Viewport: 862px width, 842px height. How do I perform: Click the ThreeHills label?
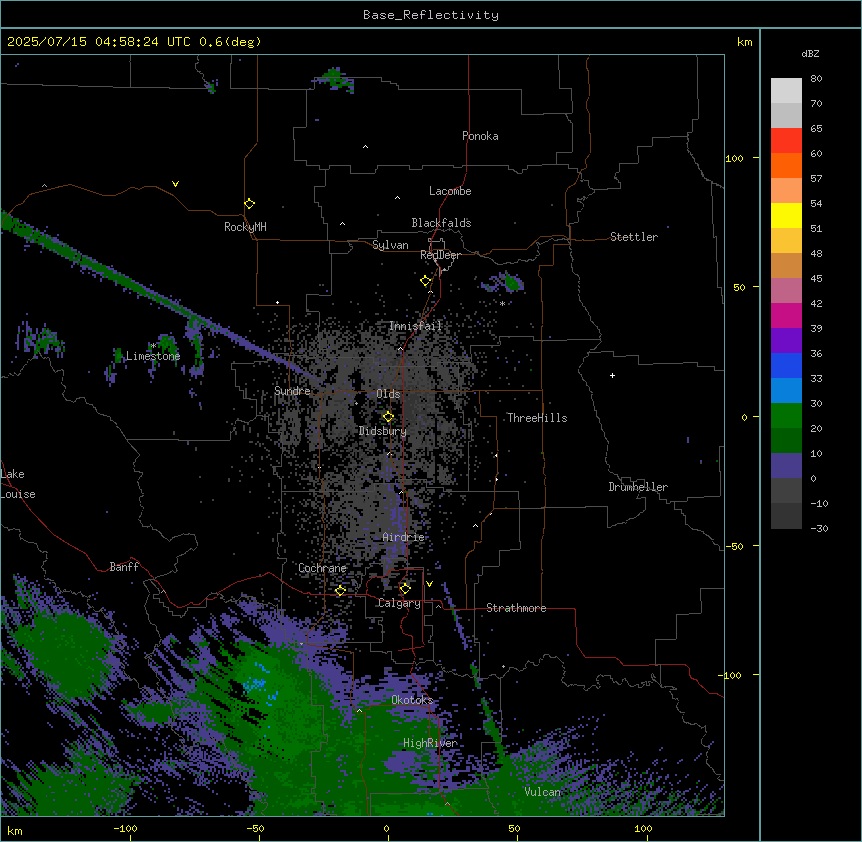[537, 418]
